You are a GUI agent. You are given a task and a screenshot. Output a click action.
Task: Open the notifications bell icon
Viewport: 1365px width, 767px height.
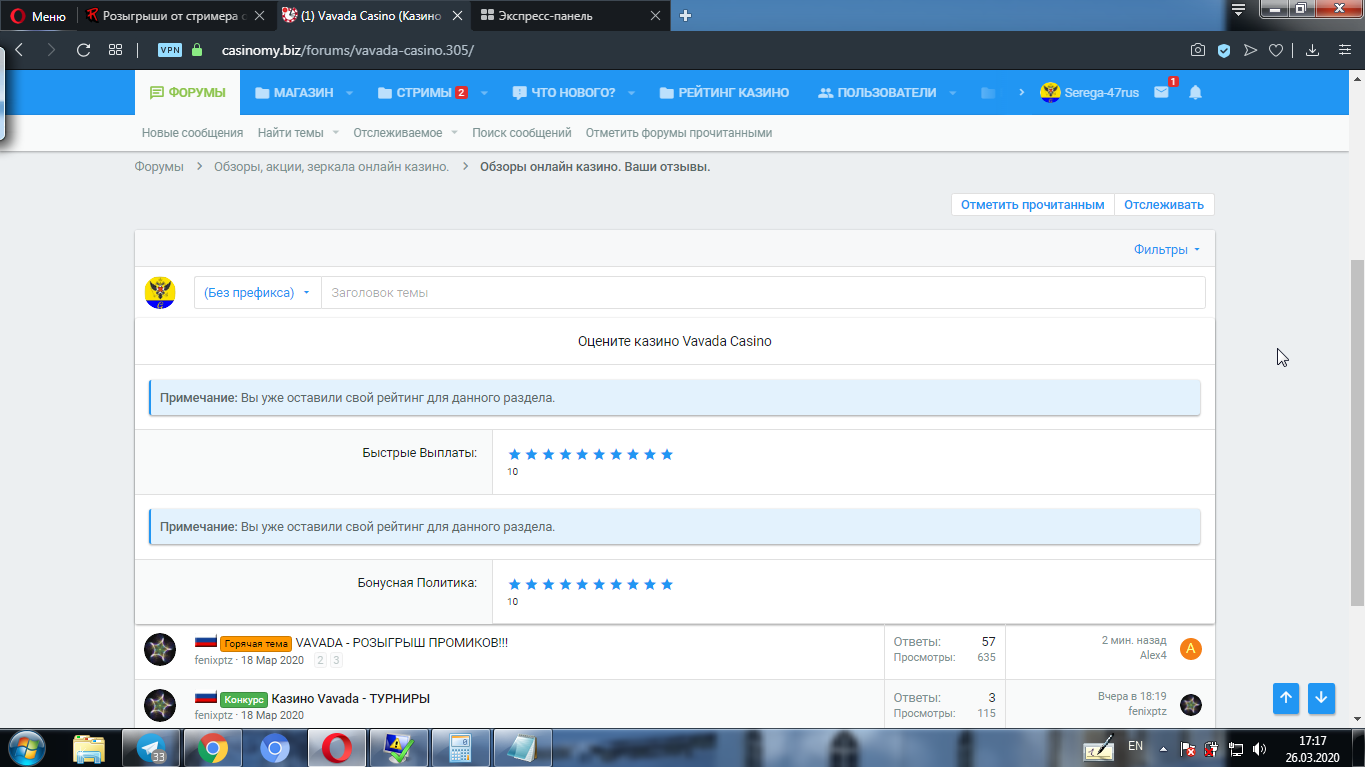(x=1195, y=92)
